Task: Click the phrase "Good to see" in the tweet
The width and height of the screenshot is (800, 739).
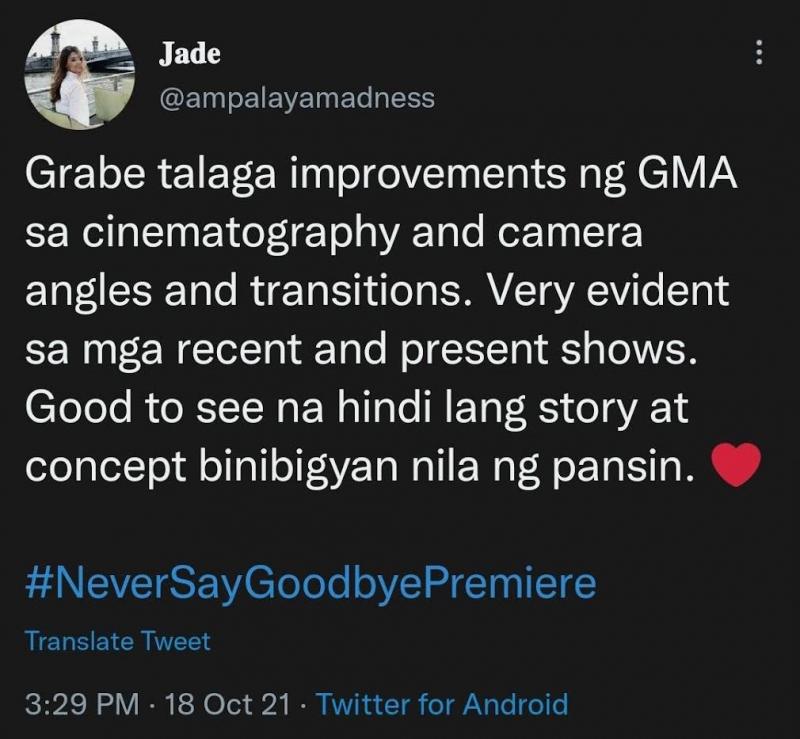Action: tap(144, 408)
